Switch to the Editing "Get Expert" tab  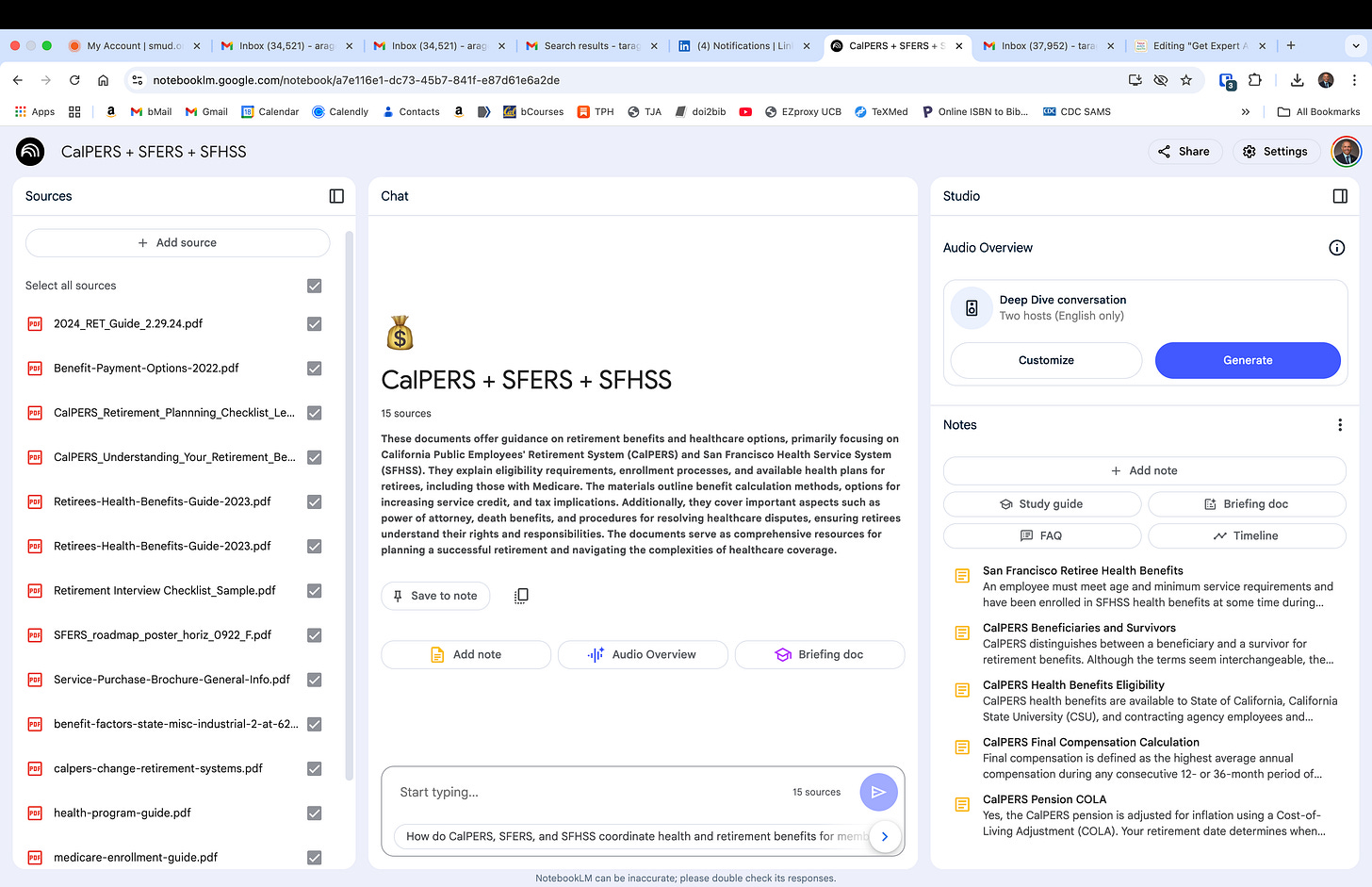point(1200,45)
